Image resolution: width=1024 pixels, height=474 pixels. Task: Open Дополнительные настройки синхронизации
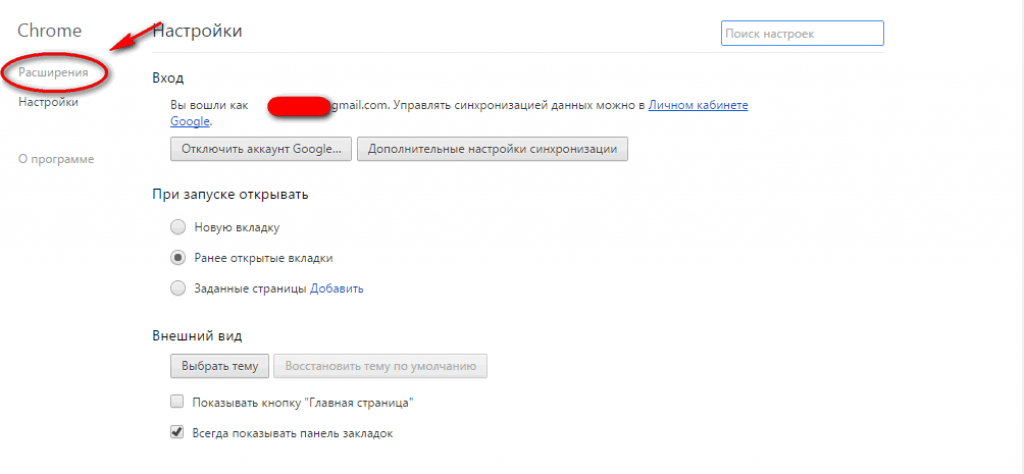(492, 149)
